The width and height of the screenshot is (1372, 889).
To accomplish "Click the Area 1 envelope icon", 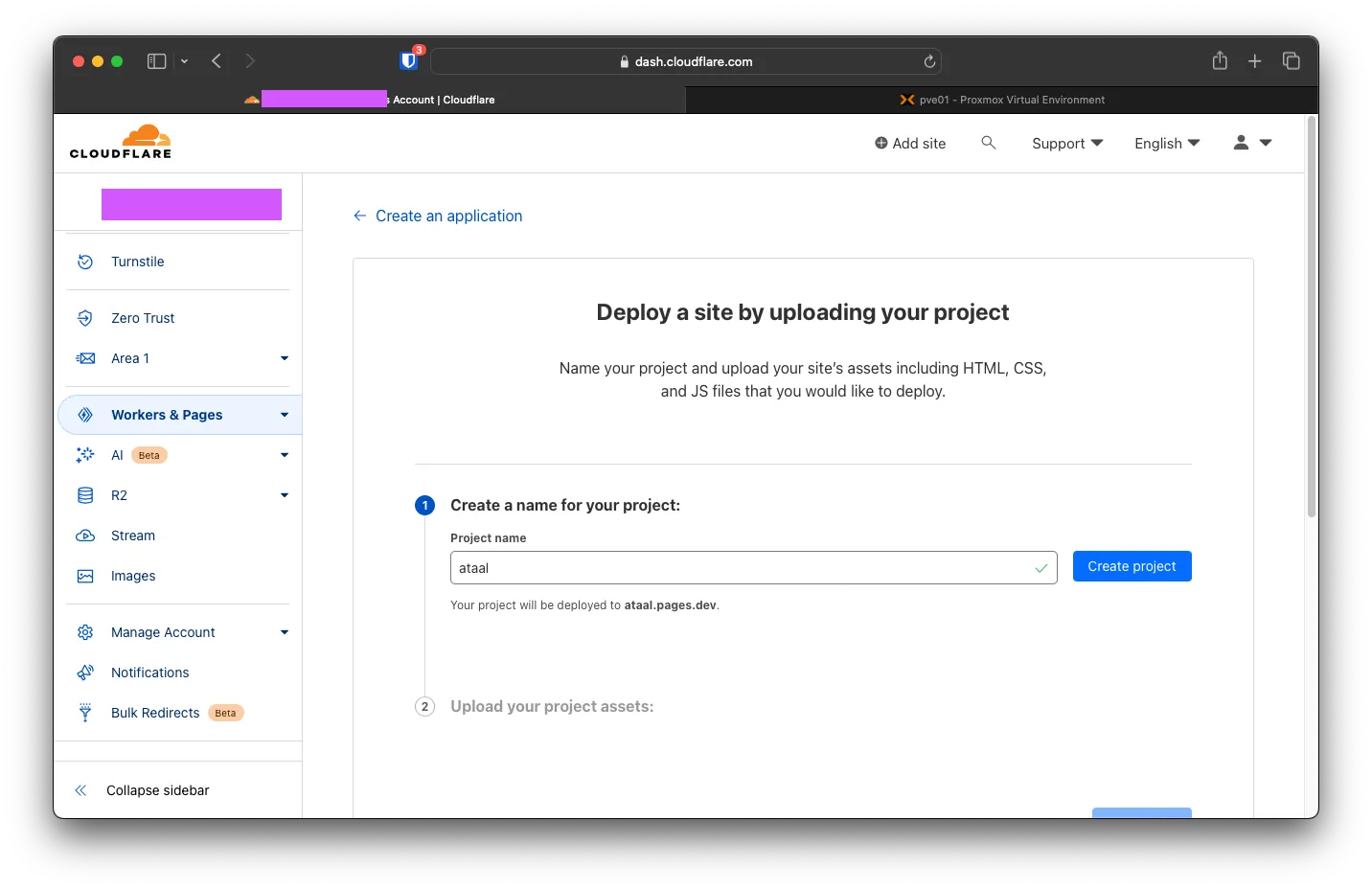I will (x=85, y=358).
